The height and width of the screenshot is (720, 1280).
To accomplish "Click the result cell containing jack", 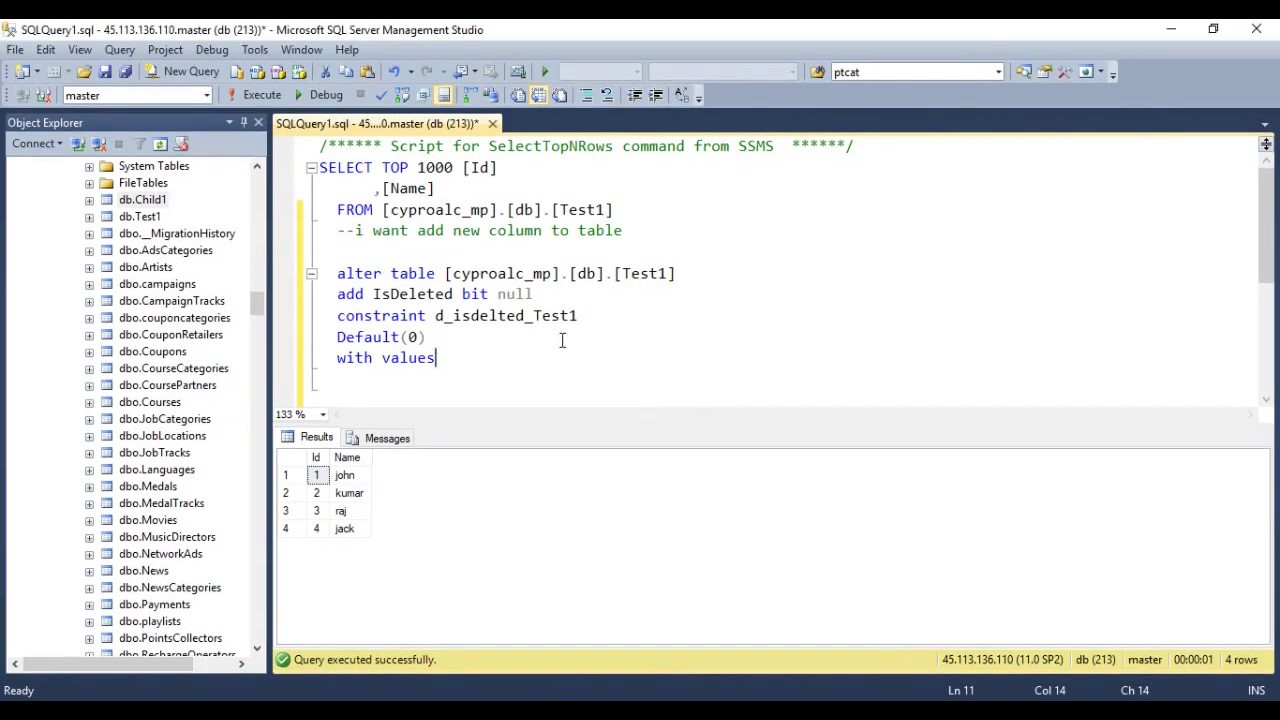I will [x=350, y=529].
